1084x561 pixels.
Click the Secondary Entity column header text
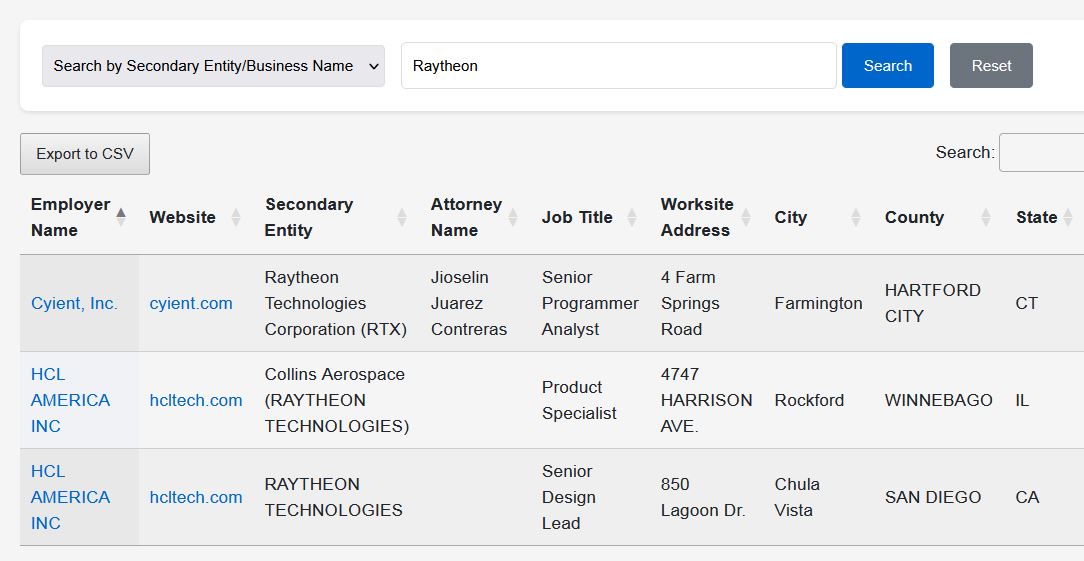click(x=309, y=217)
